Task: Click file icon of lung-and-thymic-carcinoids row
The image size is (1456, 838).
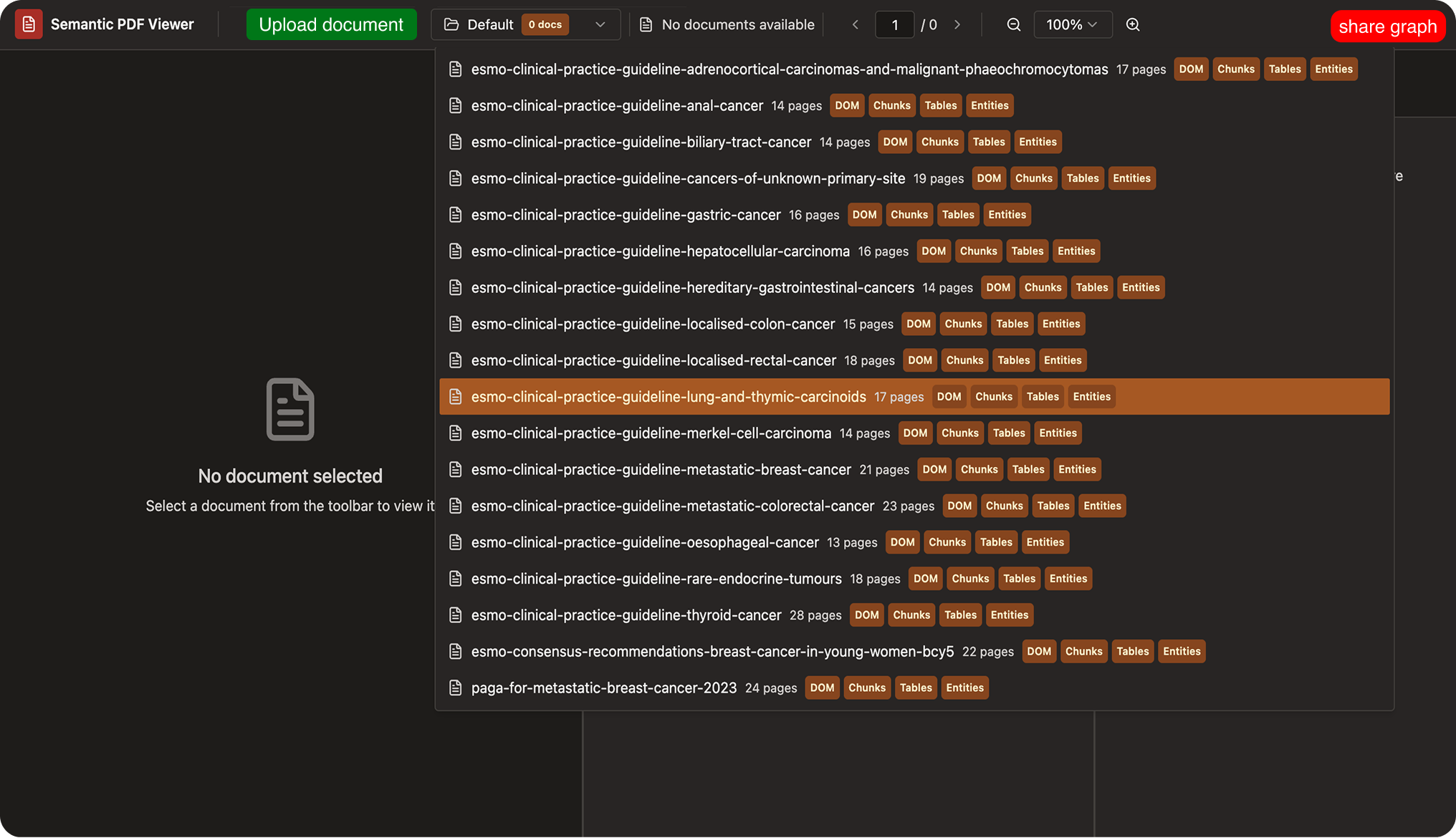Action: pyautogui.click(x=455, y=397)
